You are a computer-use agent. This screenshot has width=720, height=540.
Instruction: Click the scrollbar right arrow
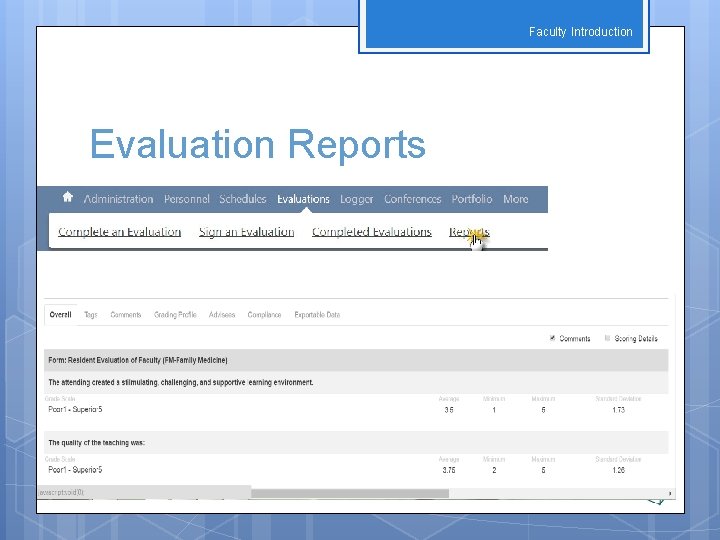click(670, 493)
